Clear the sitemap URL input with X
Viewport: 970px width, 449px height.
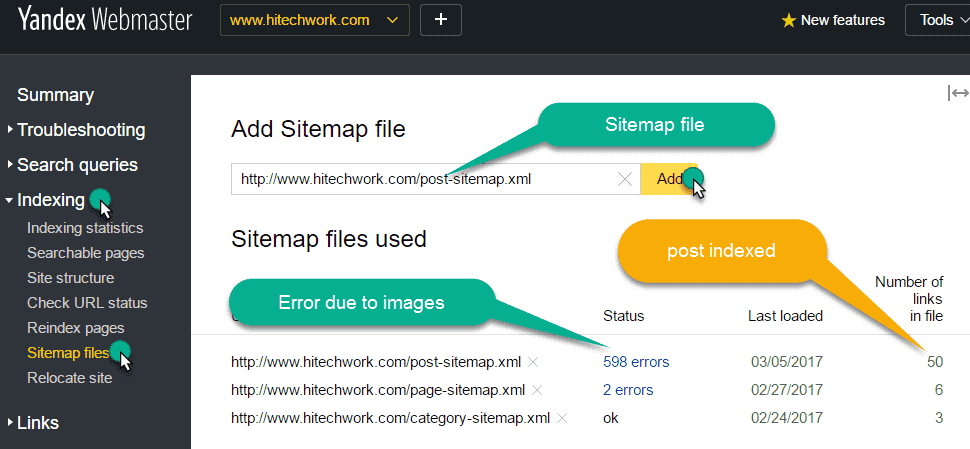[625, 179]
